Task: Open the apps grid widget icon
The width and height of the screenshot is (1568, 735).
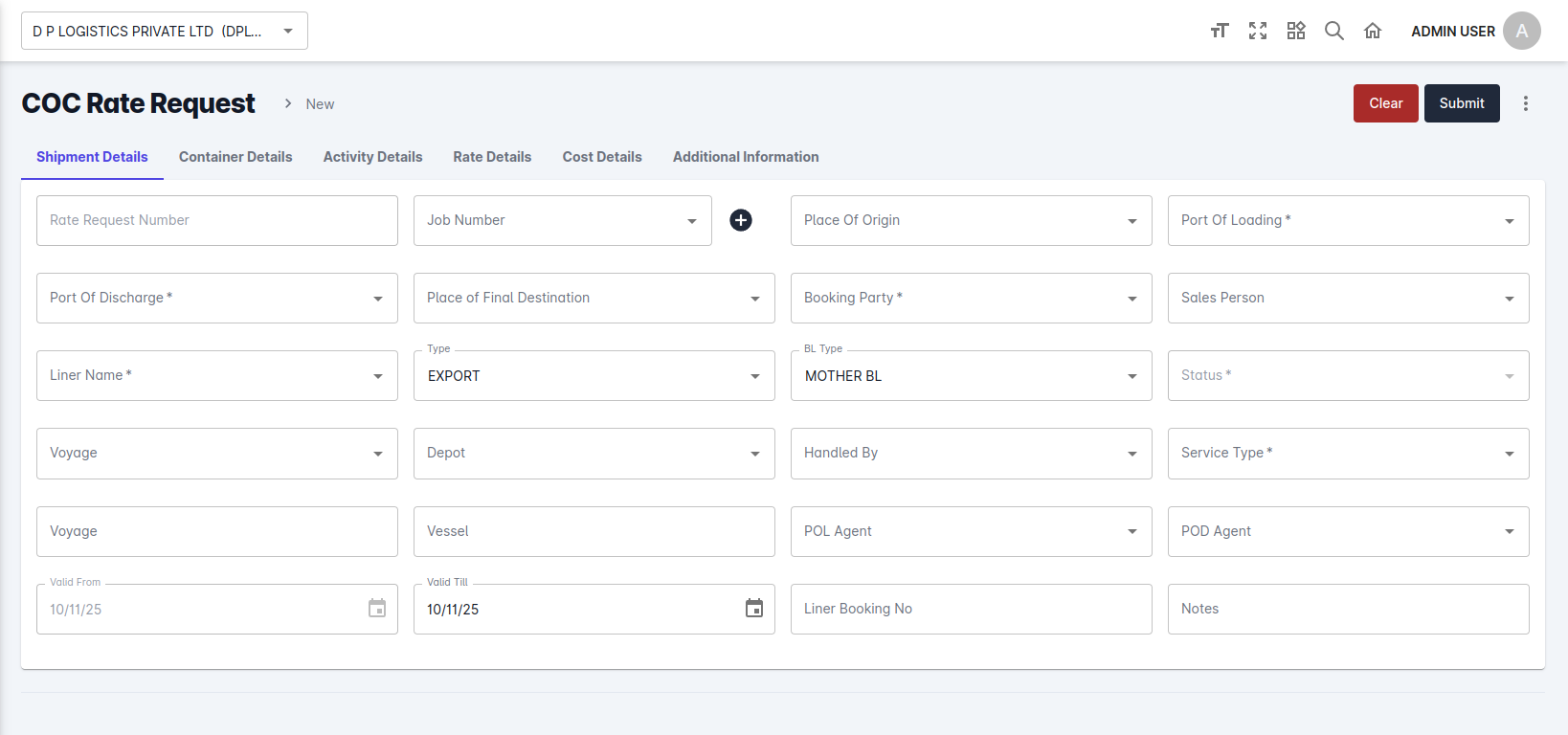Action: [x=1296, y=31]
